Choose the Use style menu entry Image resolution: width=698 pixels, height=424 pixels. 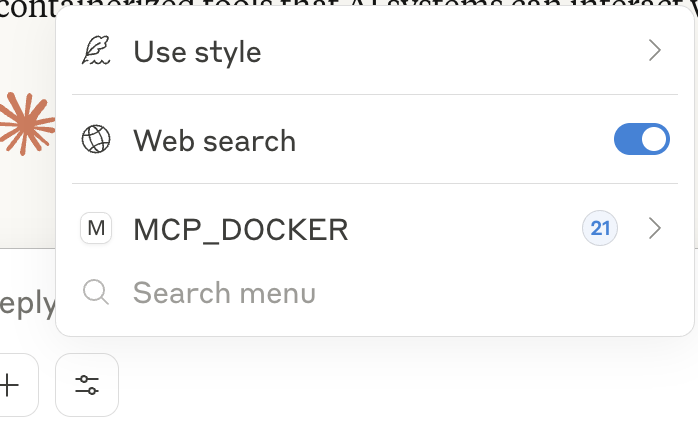coord(375,50)
